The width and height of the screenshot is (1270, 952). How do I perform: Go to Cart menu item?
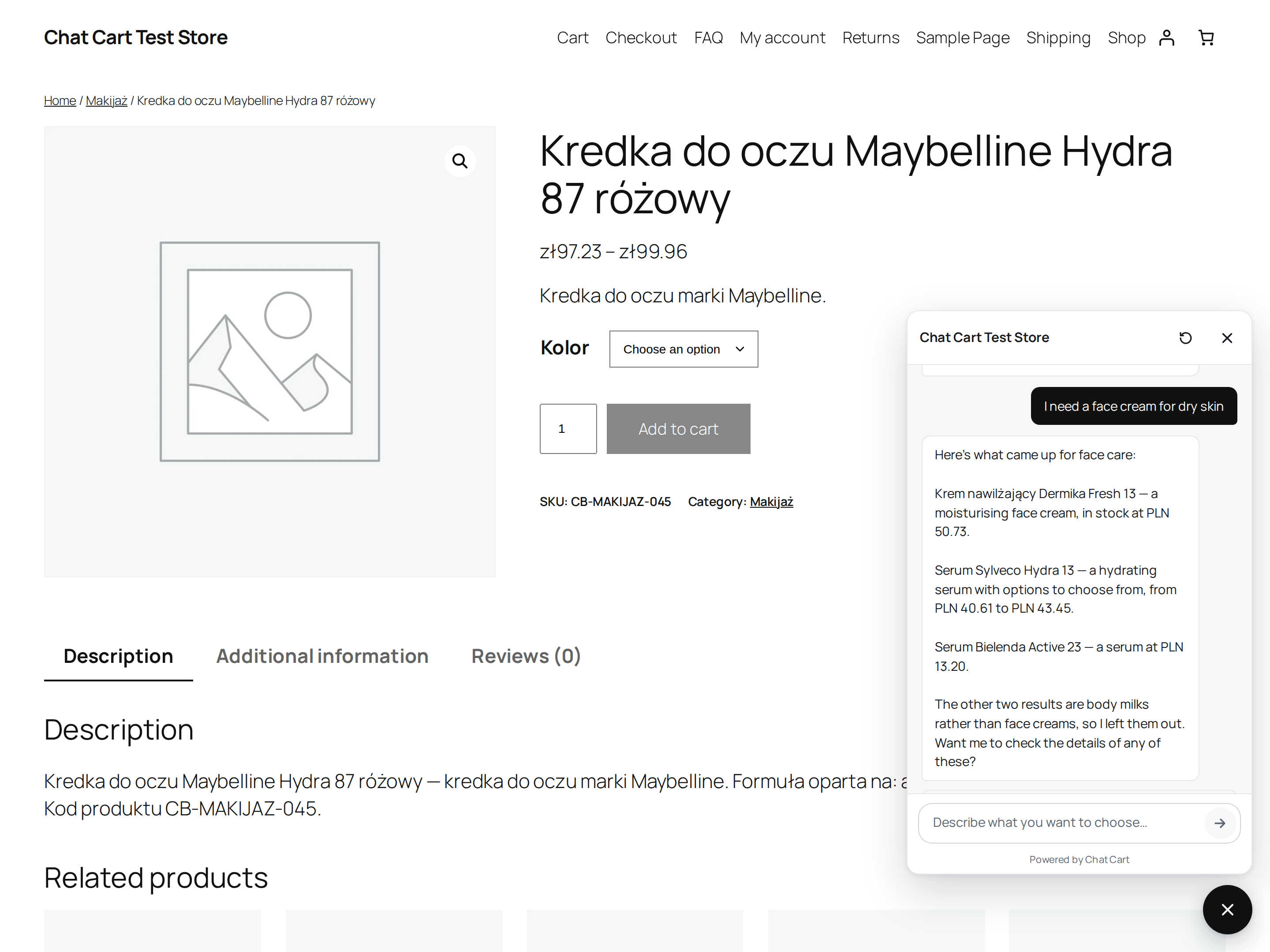click(x=572, y=38)
